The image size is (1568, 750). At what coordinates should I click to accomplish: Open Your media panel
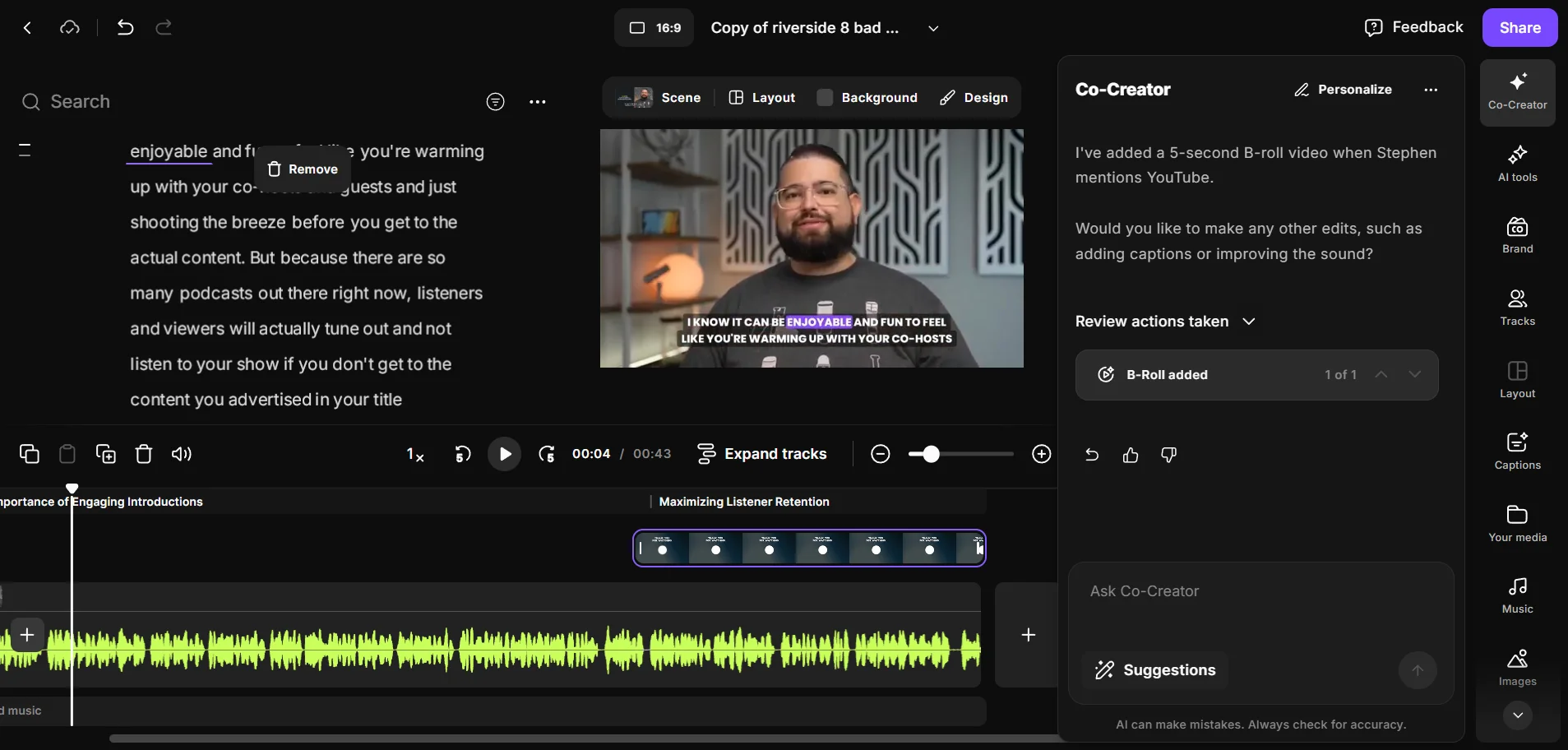coord(1517,524)
